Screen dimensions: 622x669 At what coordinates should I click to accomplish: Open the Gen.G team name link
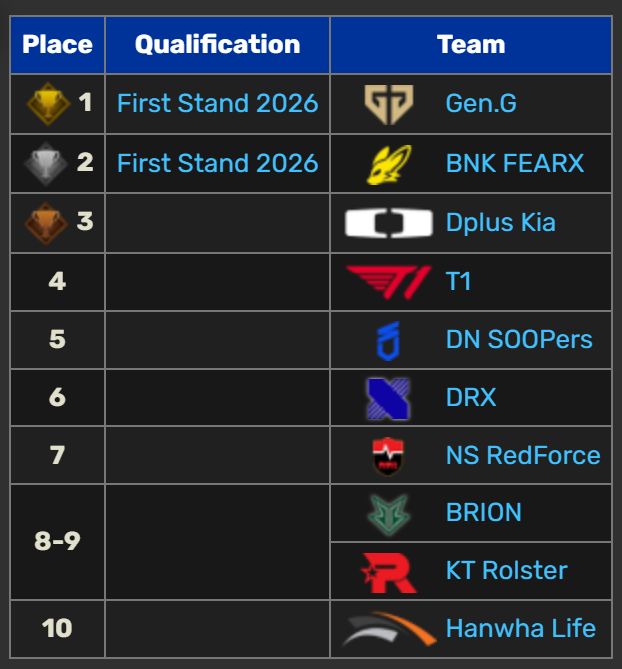coord(481,103)
